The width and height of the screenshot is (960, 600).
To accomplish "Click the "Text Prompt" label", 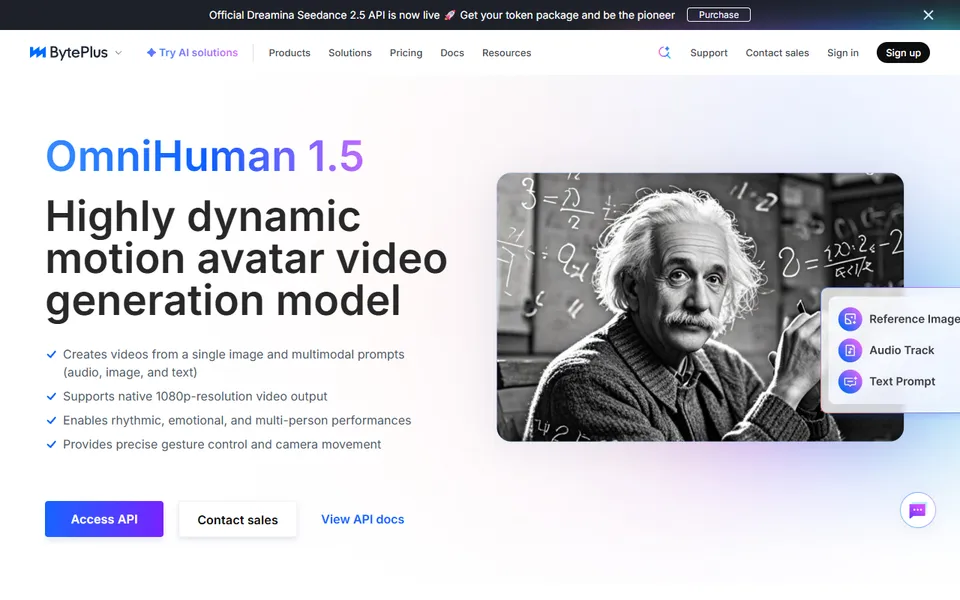I will [902, 381].
